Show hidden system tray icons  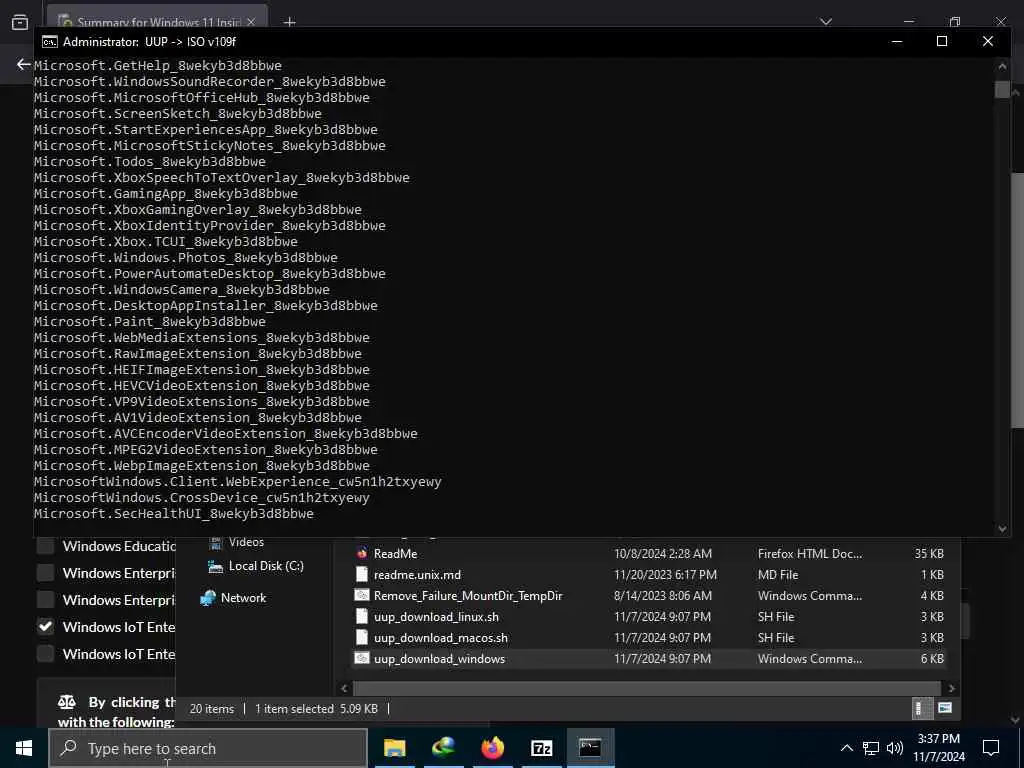(846, 748)
